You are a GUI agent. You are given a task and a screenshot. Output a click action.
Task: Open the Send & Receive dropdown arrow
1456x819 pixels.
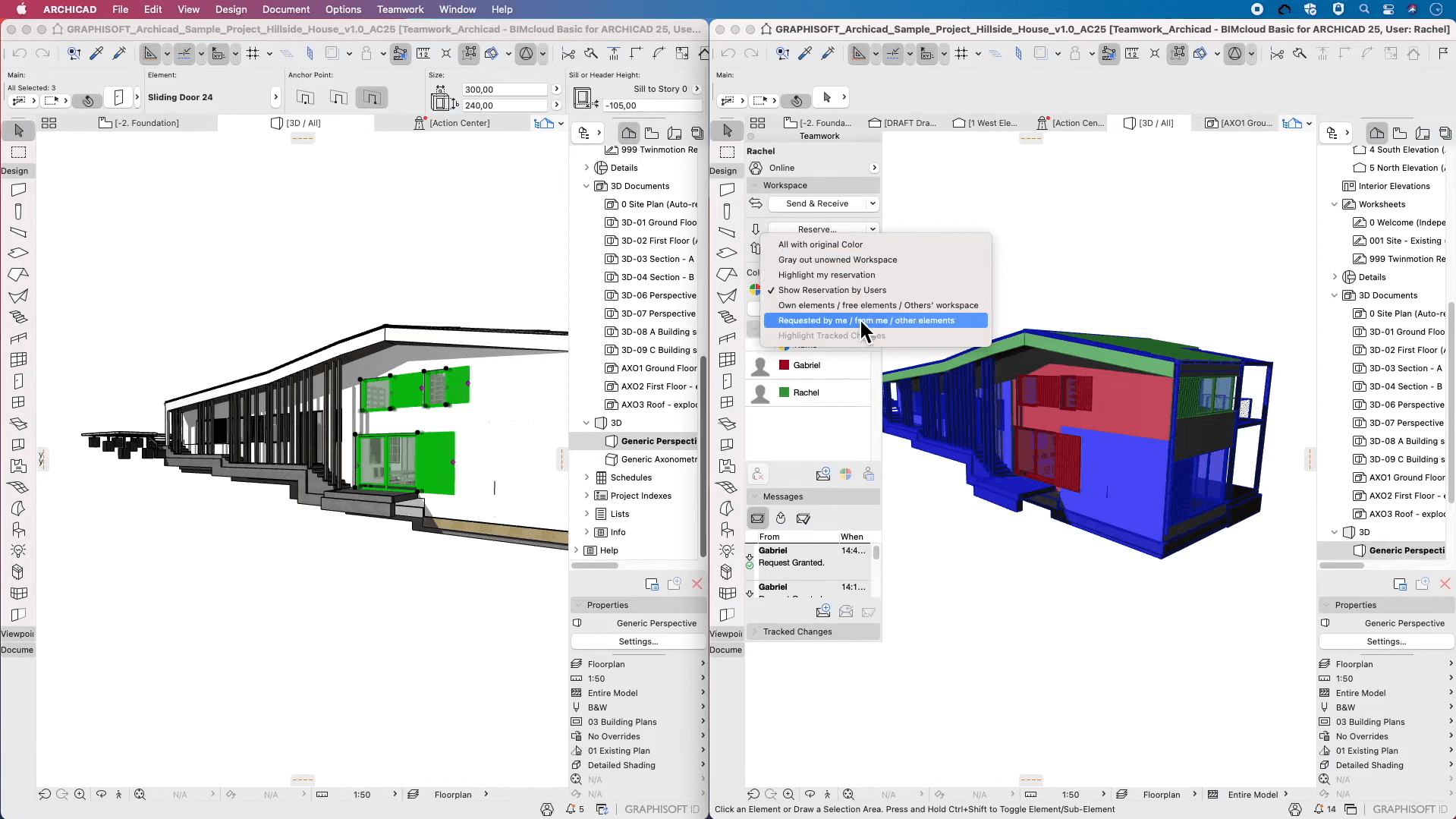873,203
